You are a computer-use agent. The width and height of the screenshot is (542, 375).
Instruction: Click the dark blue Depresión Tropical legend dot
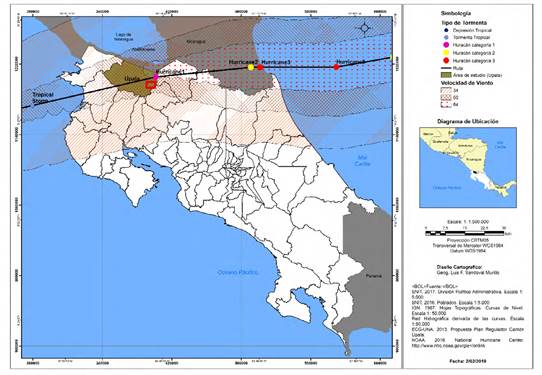[446, 30]
